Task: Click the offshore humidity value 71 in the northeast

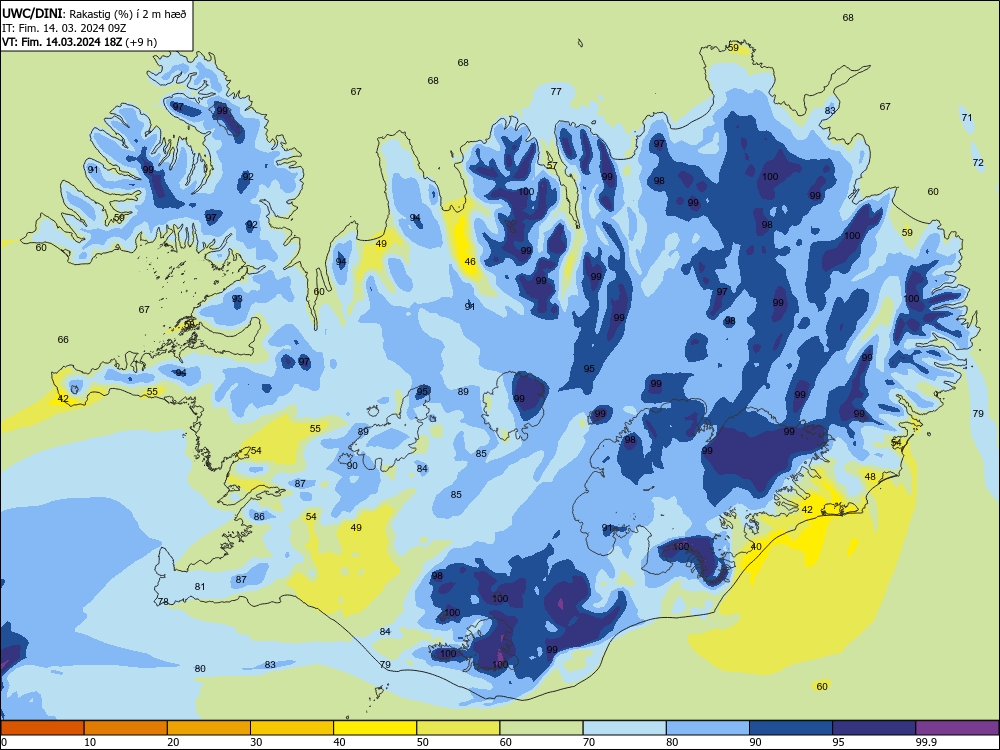Action: pos(967,117)
